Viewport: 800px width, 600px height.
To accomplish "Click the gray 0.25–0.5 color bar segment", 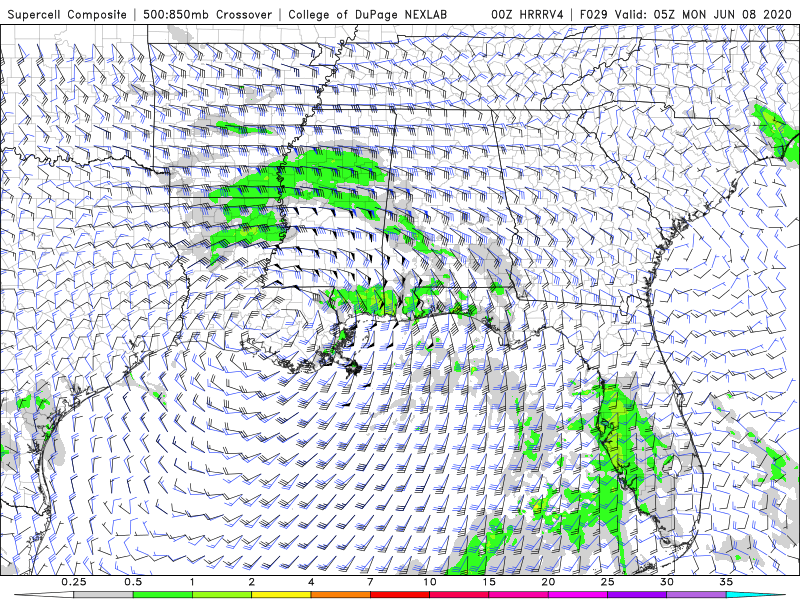I will point(103,595).
